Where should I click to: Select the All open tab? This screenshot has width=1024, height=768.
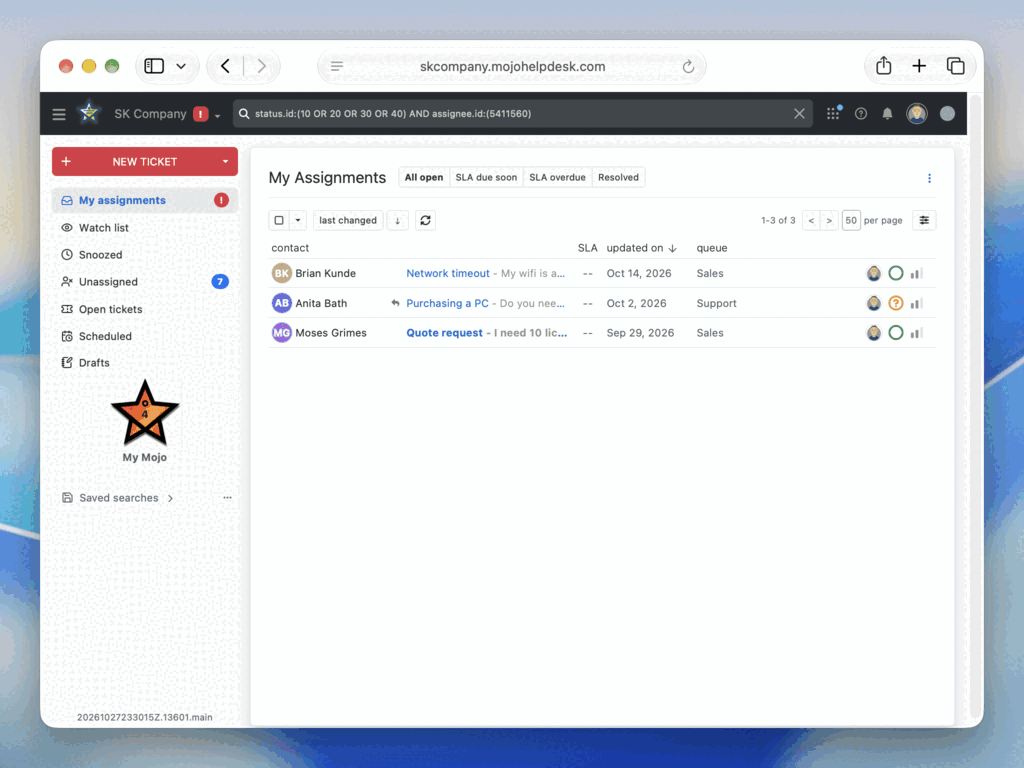424,178
